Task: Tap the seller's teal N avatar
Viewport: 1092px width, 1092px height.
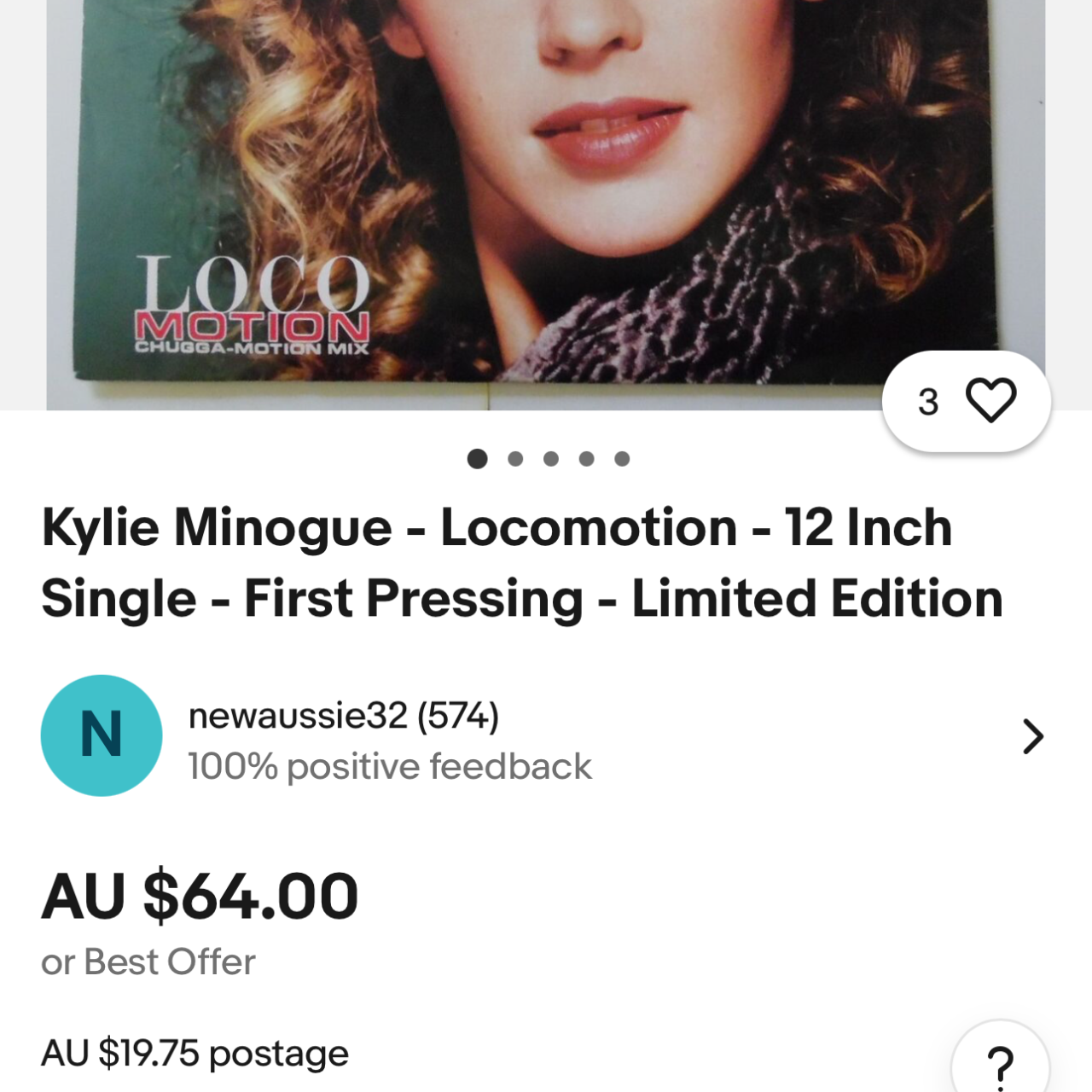Action: [x=102, y=735]
